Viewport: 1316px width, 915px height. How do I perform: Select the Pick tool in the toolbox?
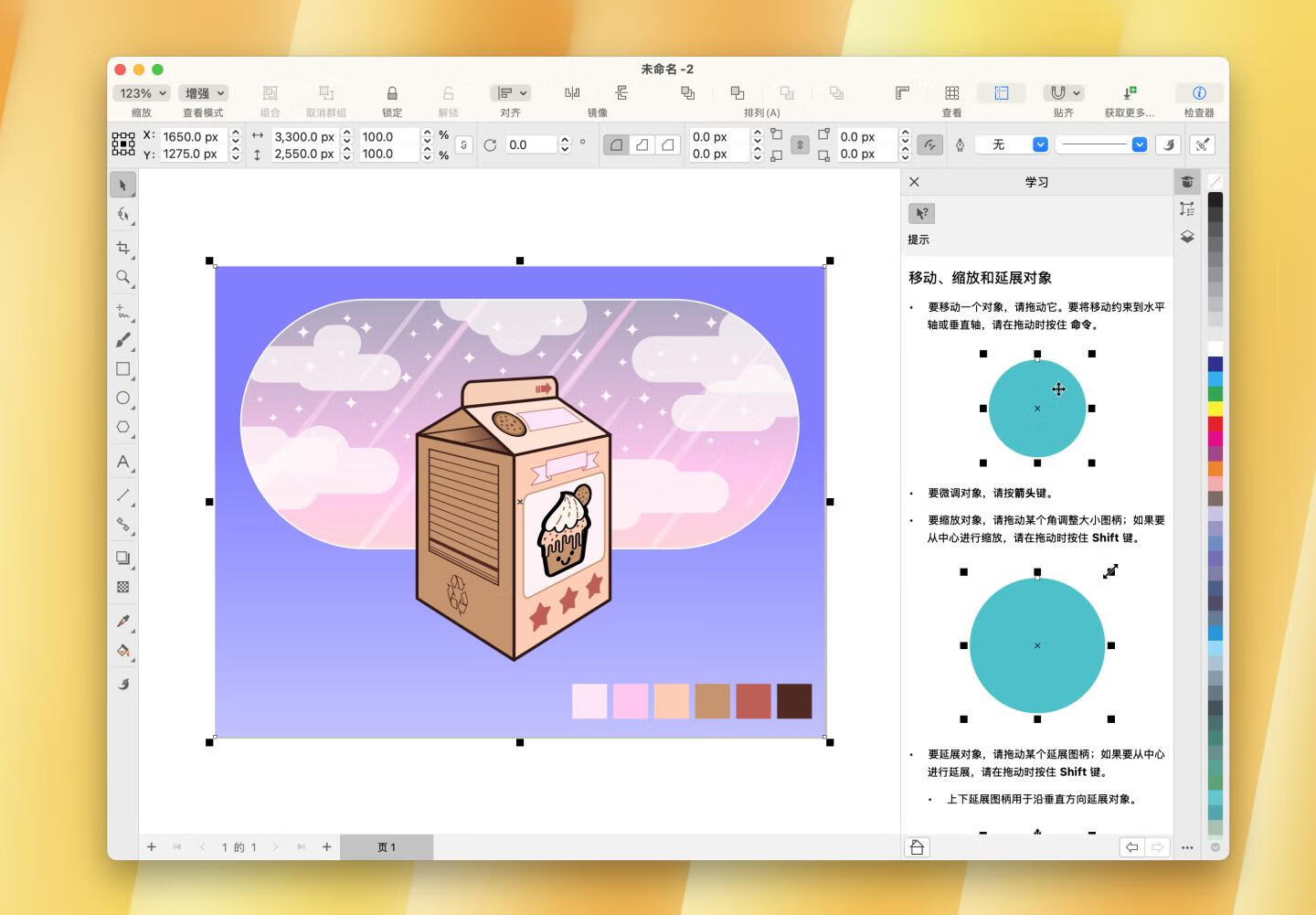pos(123,184)
